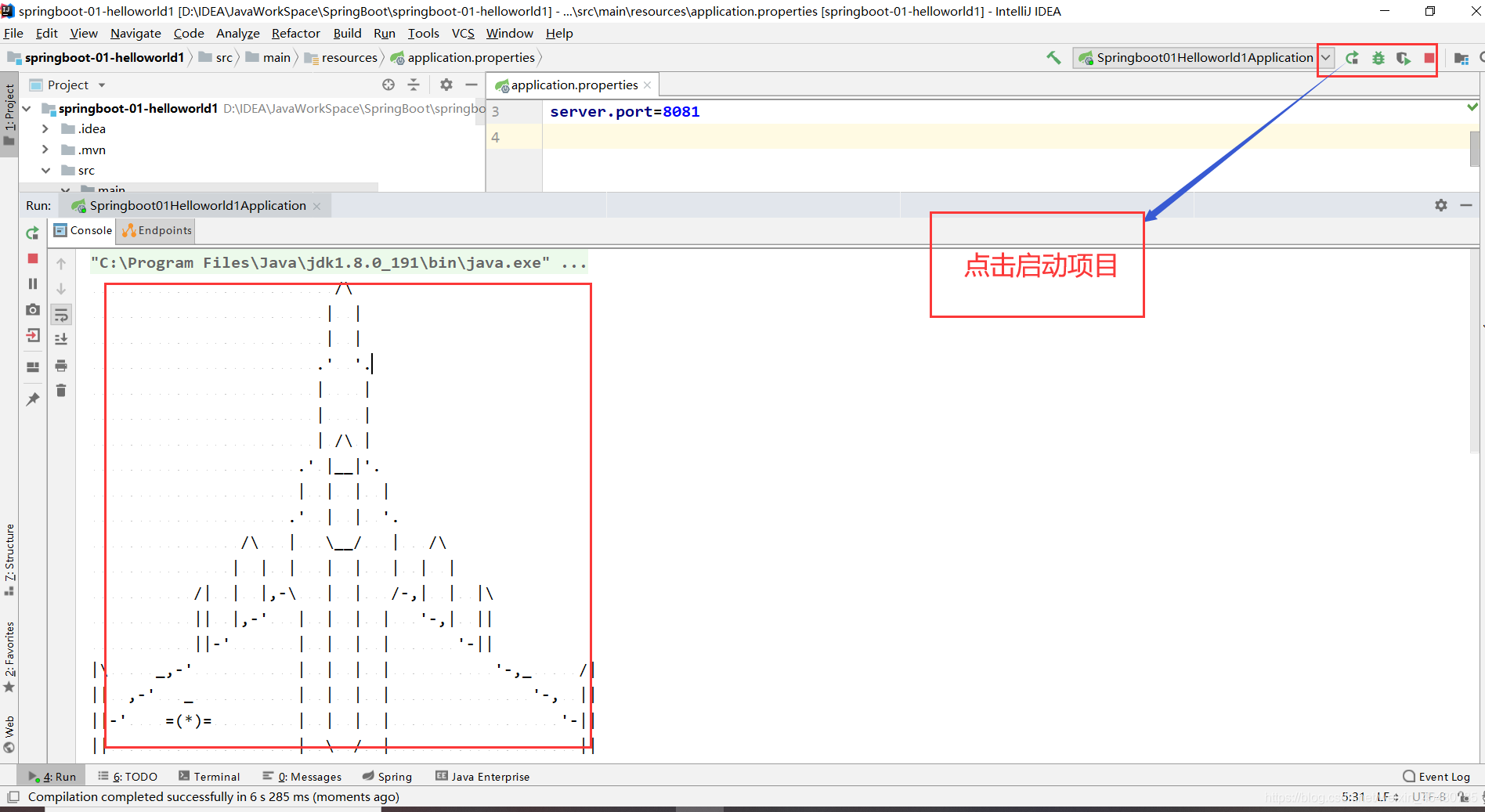The height and width of the screenshot is (812, 1485).
Task: Click the Exit icon in Run sidebar
Action: [x=33, y=335]
